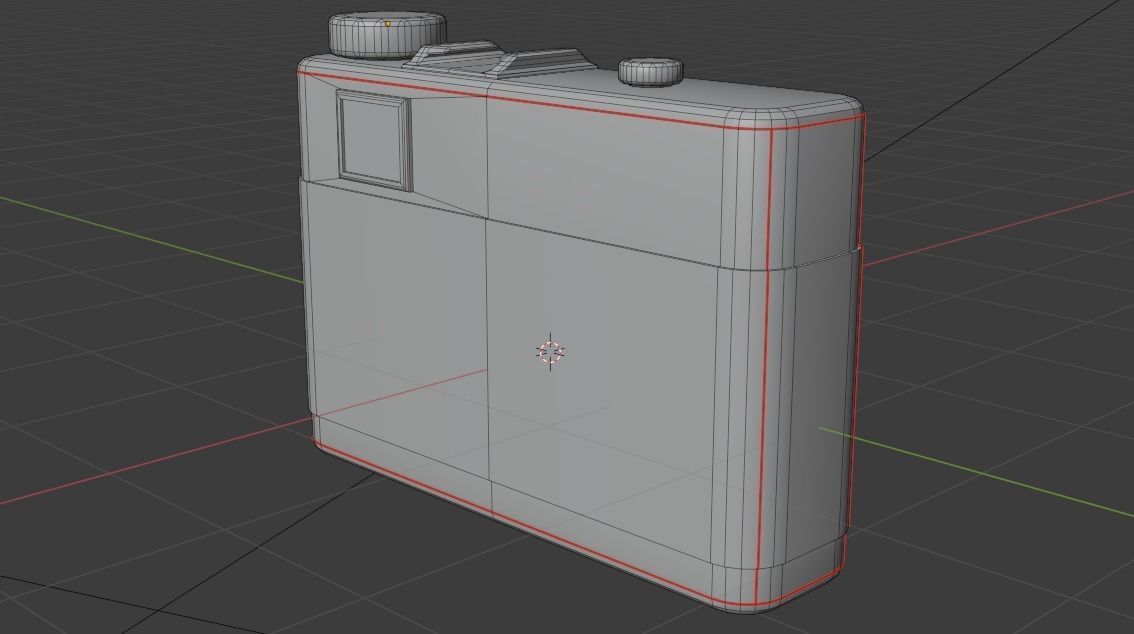Select the hot shoe mount on camera top
Viewport: 1134px width, 634px height.
click(x=502, y=61)
